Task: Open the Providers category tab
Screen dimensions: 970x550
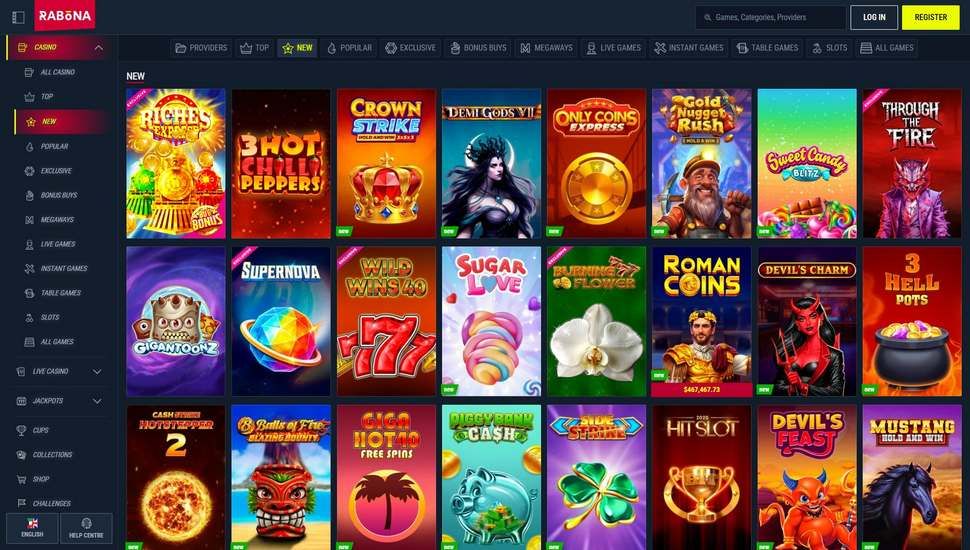Action: coord(201,48)
